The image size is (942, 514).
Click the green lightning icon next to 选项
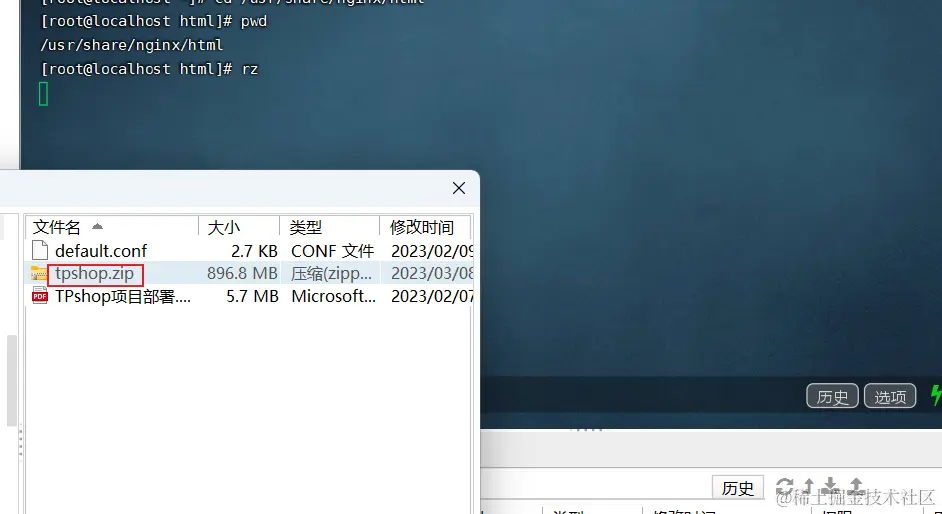(936, 396)
